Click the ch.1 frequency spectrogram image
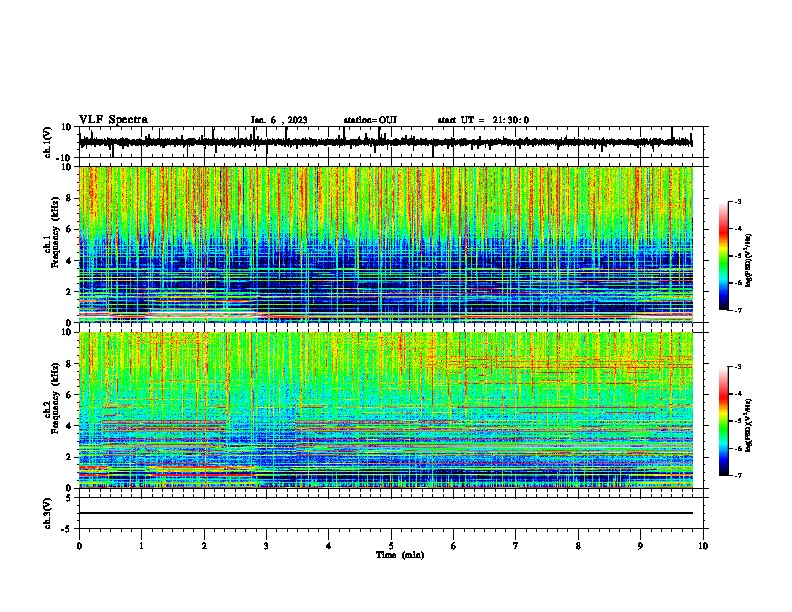Image resolution: width=792 pixels, height=612 pixels. [x=385, y=244]
